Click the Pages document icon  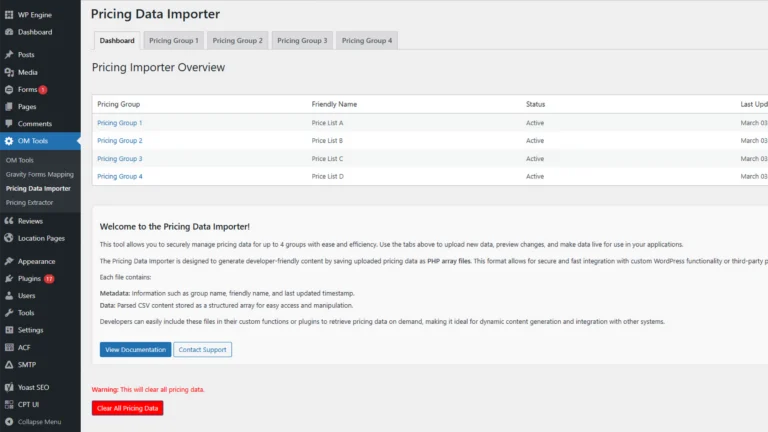tap(9, 106)
